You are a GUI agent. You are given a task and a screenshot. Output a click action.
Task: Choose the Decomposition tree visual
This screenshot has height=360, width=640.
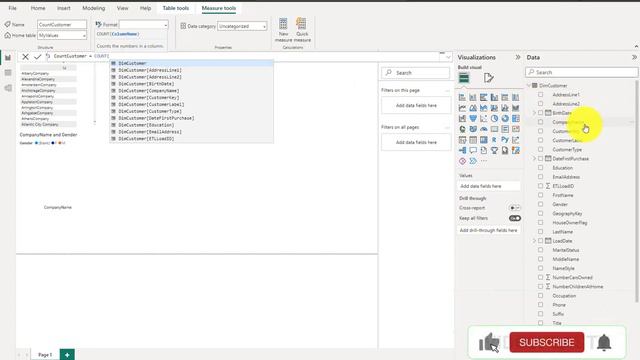(462, 150)
